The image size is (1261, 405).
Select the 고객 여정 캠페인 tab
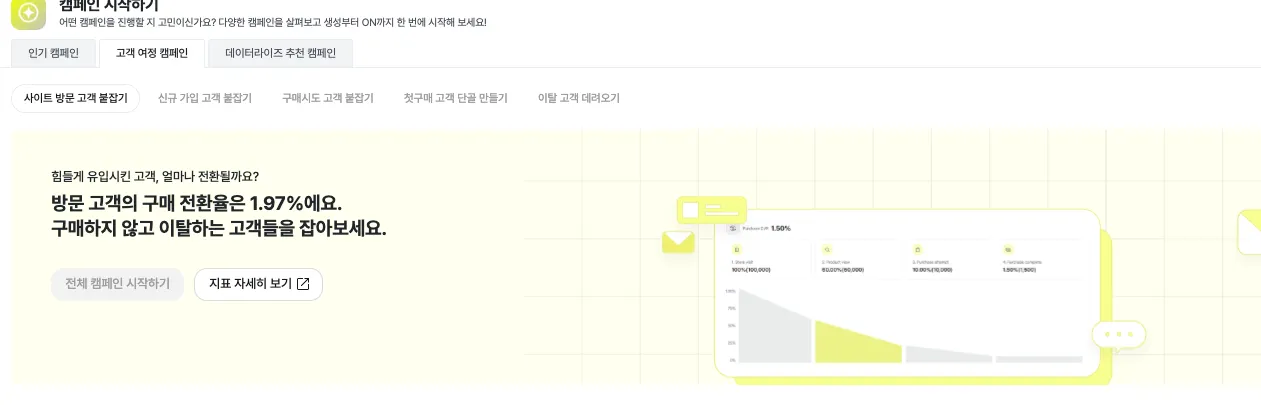[x=152, y=53]
